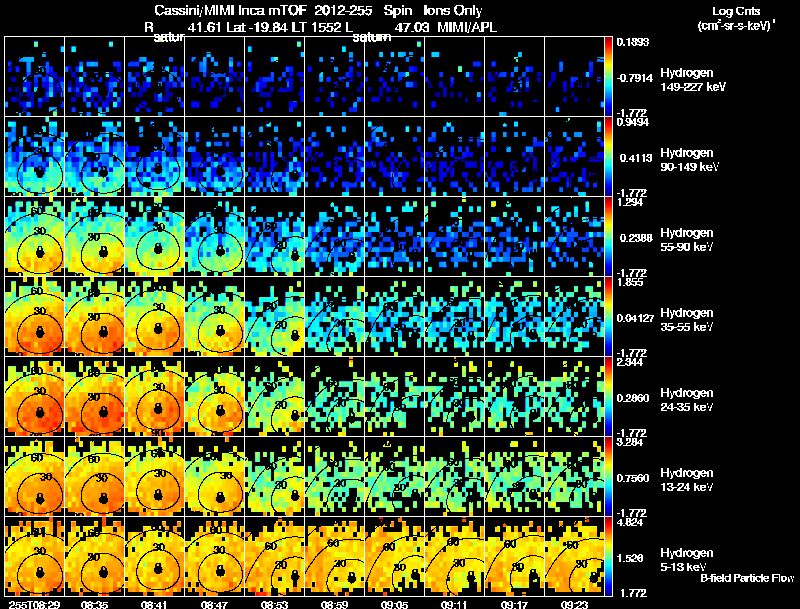Screen dimensions: 800x609
Task: Select the '1.855' colorbar value
Action: [x=630, y=282]
